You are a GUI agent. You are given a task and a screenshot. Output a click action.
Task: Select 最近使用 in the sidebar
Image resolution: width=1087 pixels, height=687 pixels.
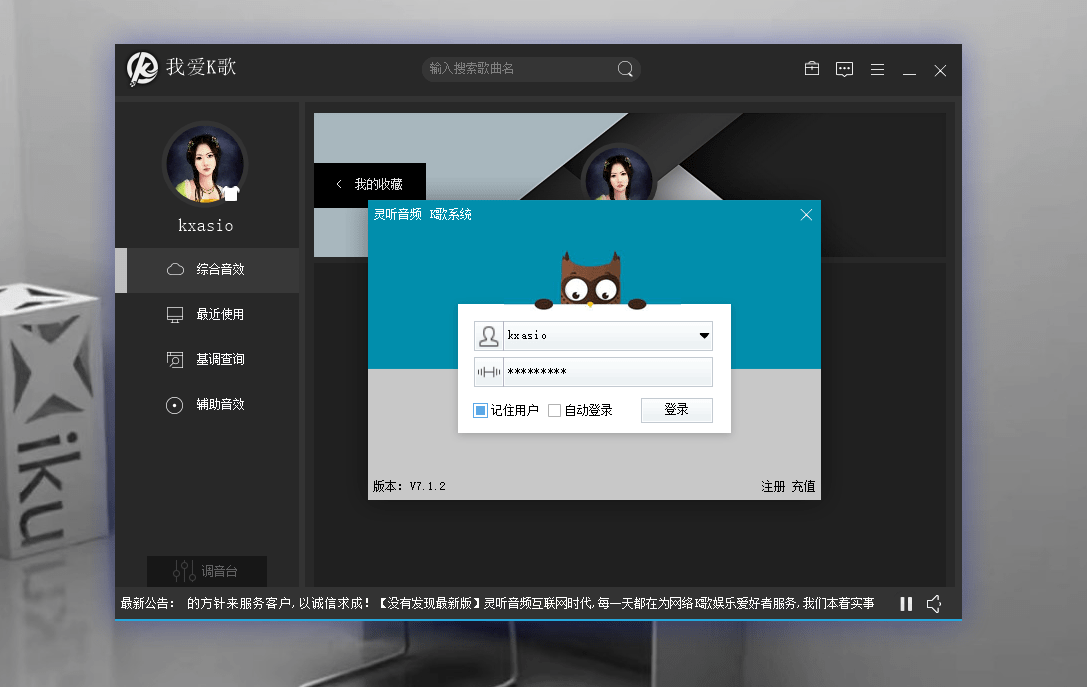click(207, 315)
